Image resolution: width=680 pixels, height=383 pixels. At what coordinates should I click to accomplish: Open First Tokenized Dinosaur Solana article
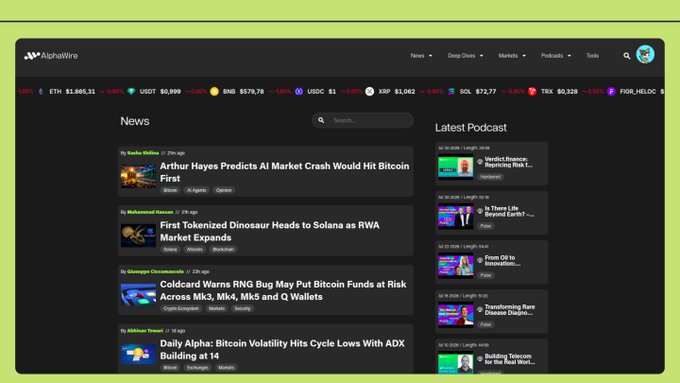point(270,231)
